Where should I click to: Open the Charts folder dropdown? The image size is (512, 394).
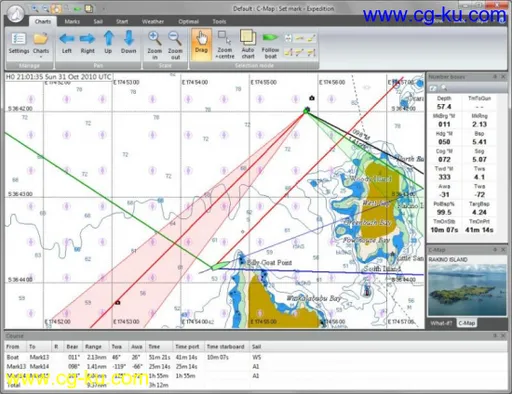click(x=41, y=43)
